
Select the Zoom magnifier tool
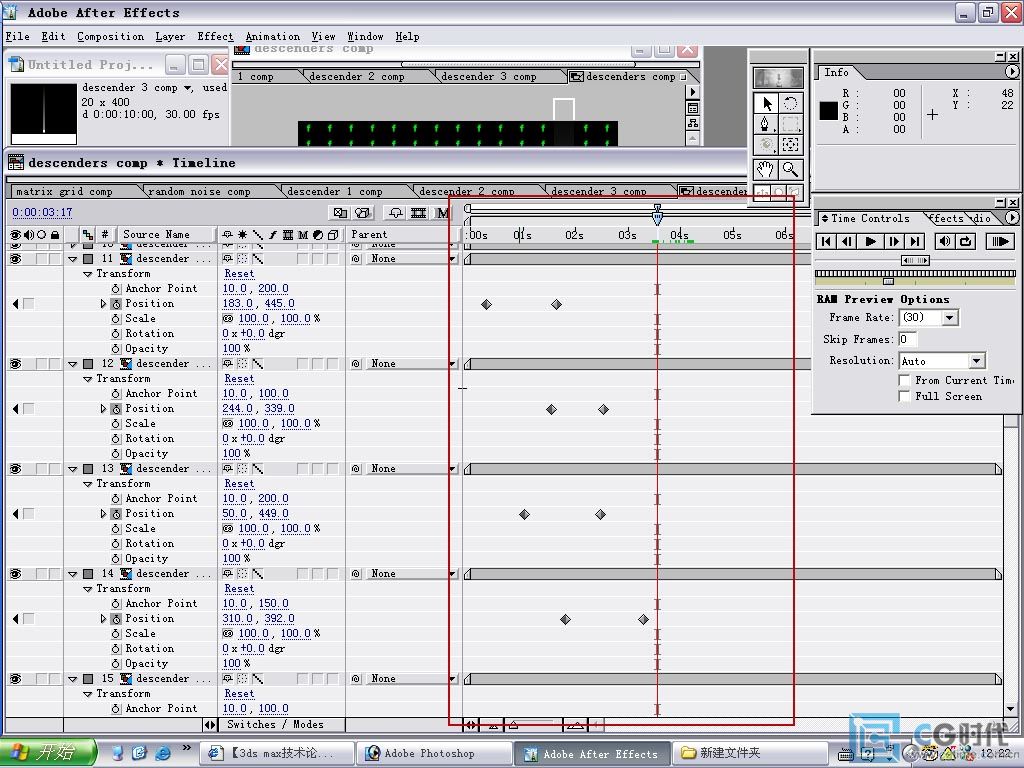[x=790, y=170]
